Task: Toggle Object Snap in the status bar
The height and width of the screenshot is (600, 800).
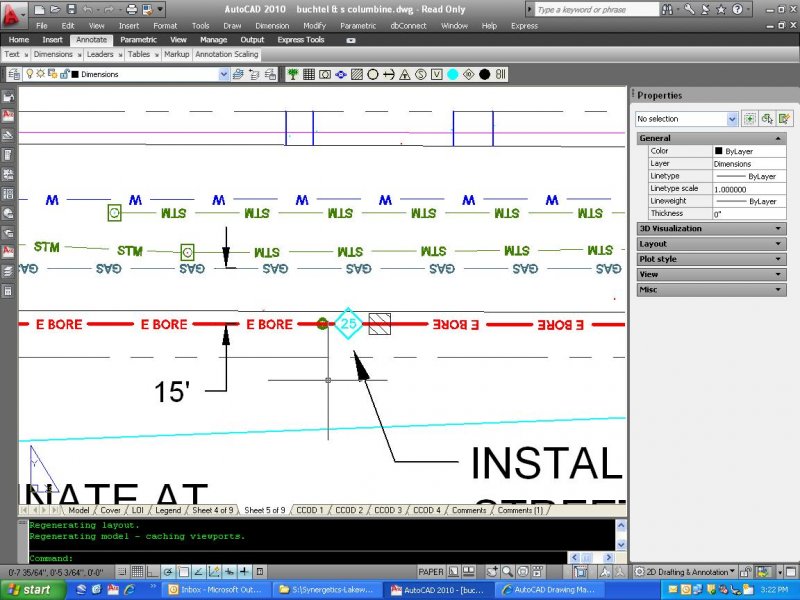Action: [184, 570]
